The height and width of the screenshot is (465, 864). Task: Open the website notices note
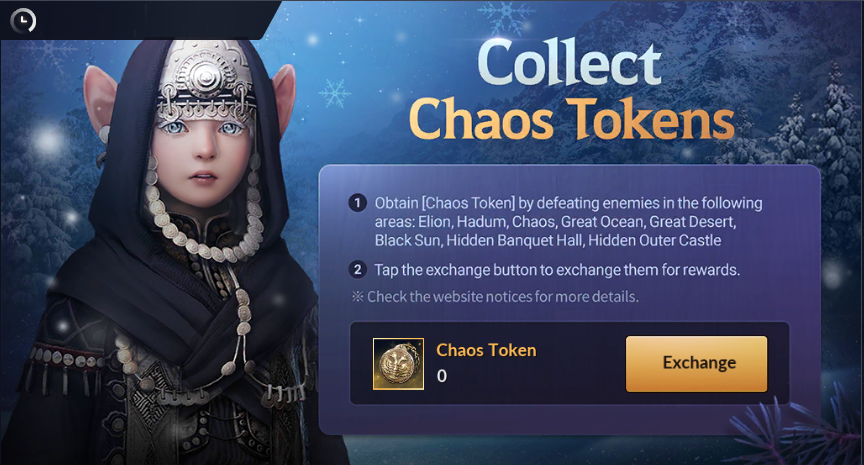pyautogui.click(x=495, y=296)
